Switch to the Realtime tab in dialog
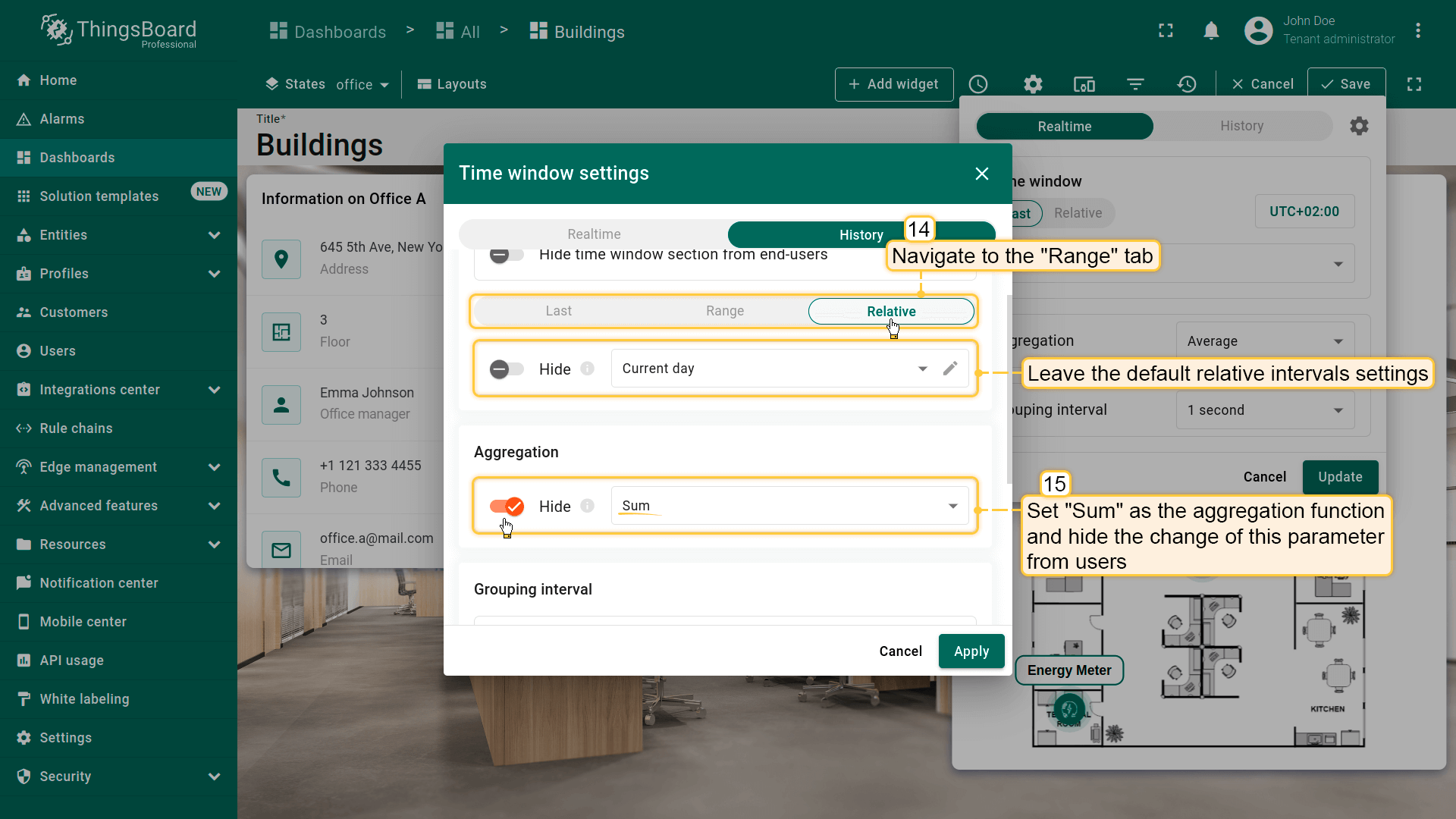 [594, 234]
